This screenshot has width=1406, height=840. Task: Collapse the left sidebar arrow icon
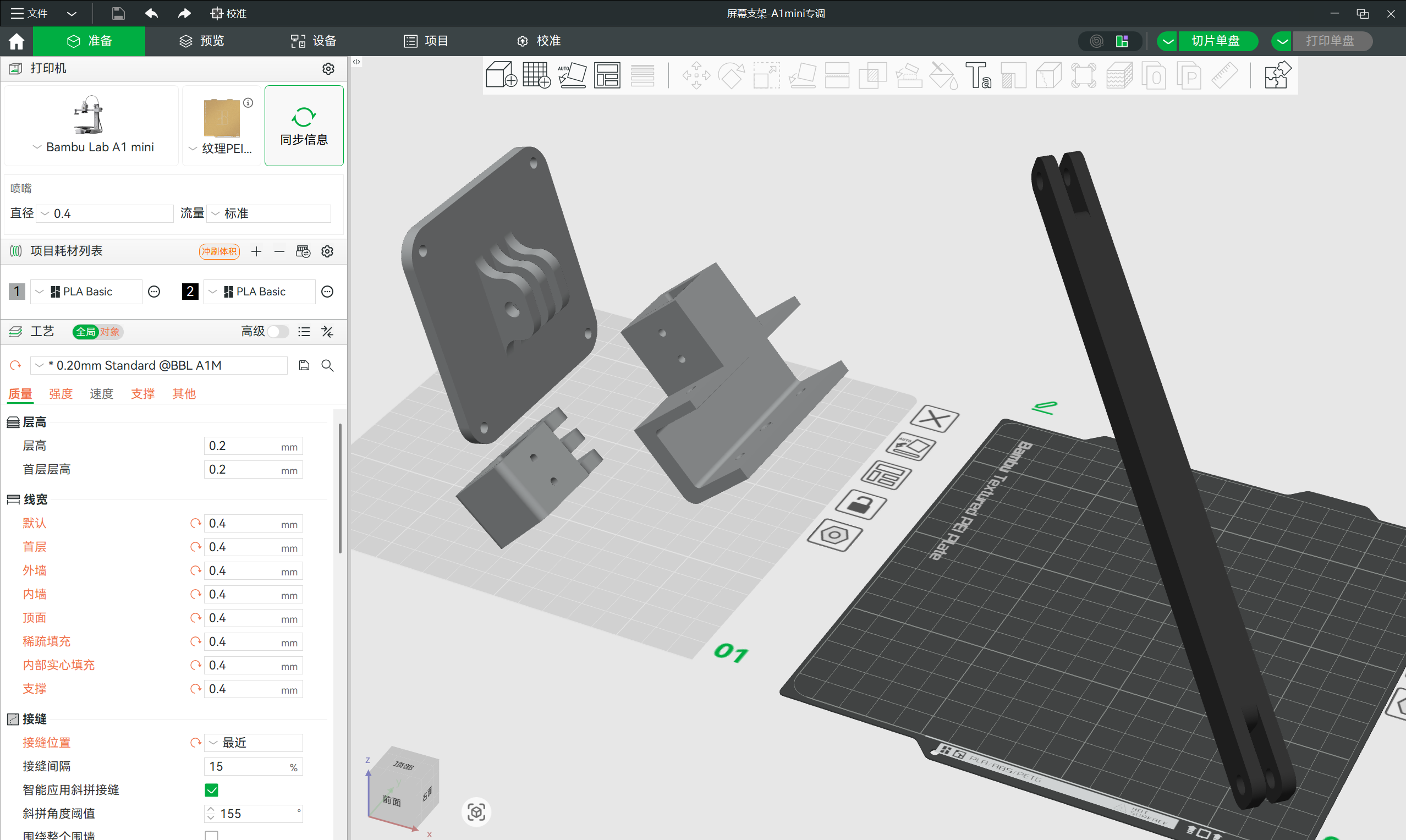point(356,62)
